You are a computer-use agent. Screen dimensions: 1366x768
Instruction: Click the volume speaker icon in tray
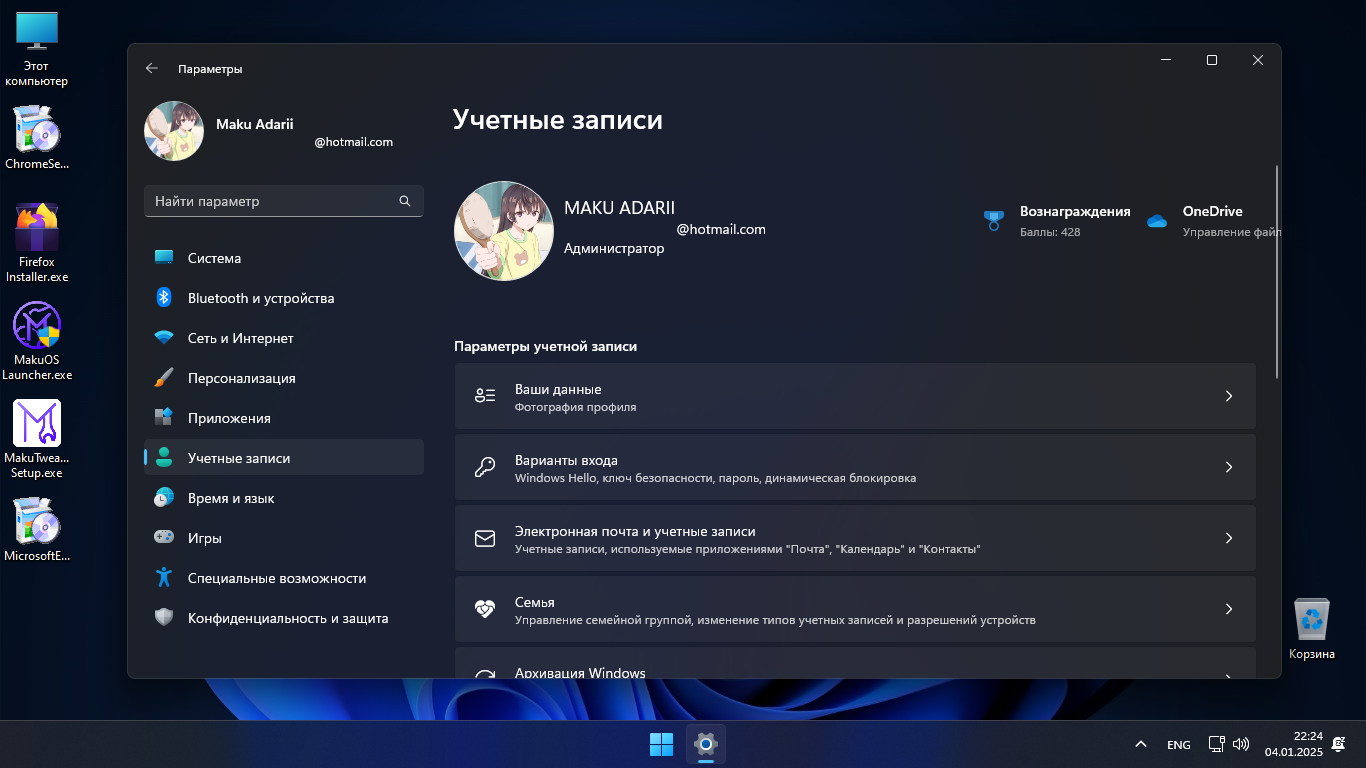pyautogui.click(x=1241, y=744)
